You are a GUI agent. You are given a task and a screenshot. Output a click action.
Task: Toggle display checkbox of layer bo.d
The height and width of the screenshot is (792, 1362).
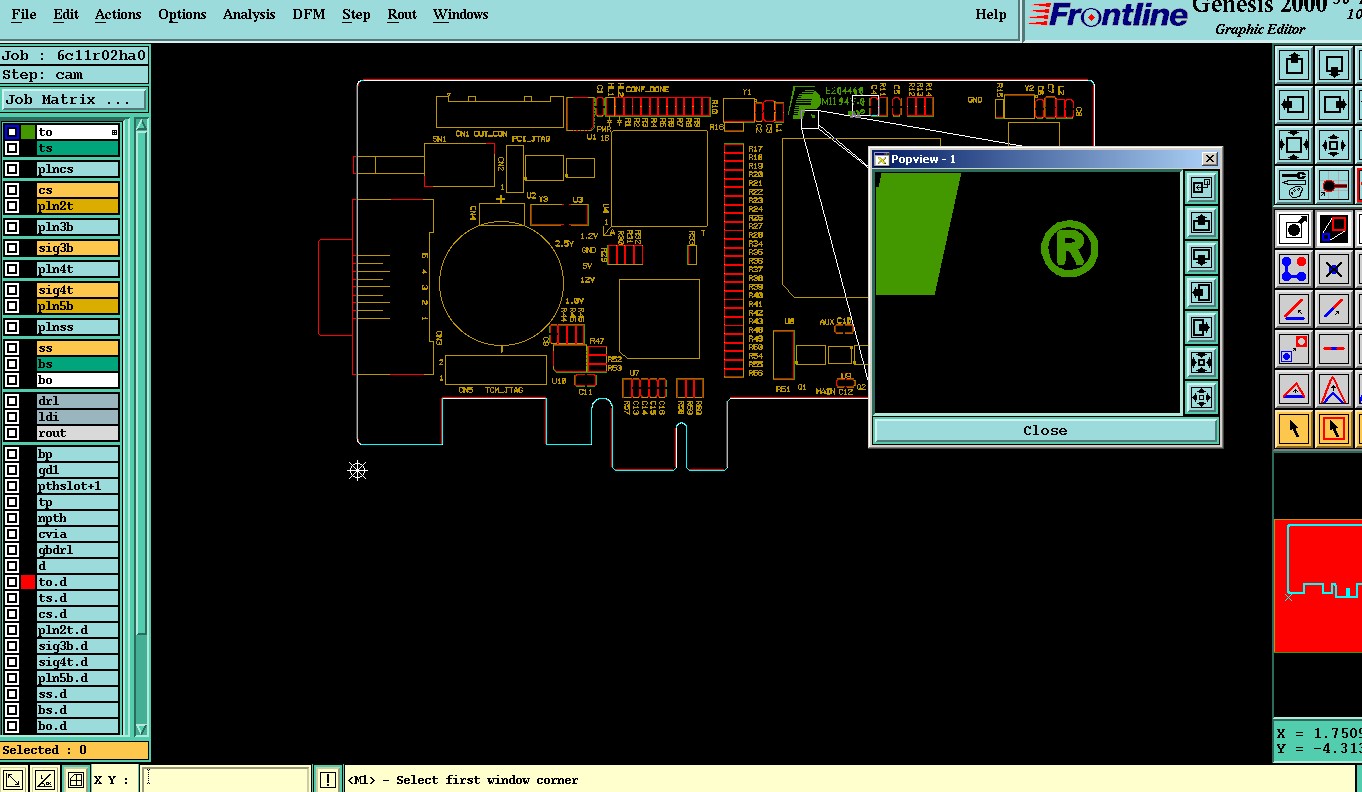coord(12,726)
